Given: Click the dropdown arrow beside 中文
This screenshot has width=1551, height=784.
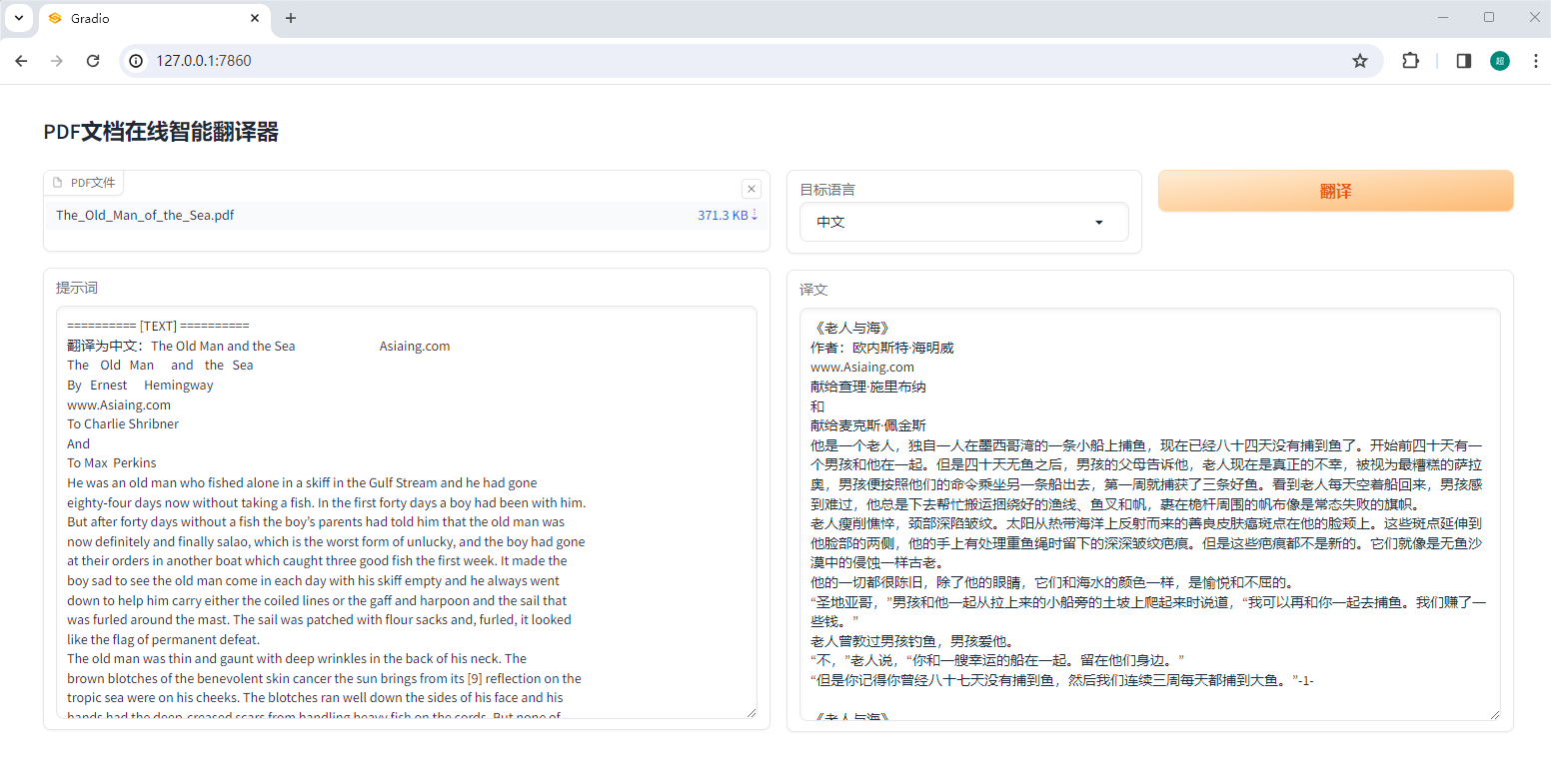Looking at the screenshot, I should pos(1099,222).
